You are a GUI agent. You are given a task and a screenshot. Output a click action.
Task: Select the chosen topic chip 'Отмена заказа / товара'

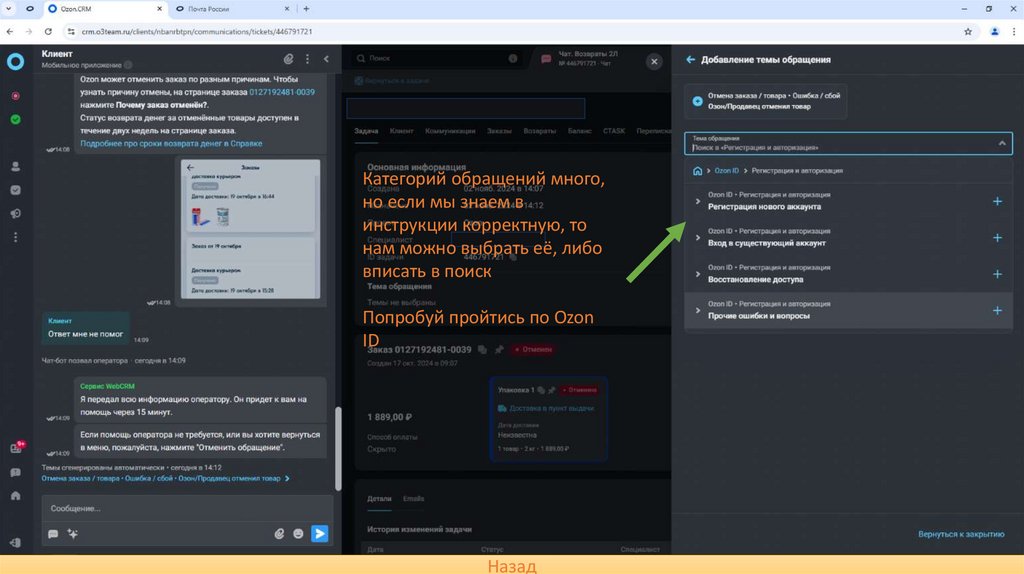point(765,101)
